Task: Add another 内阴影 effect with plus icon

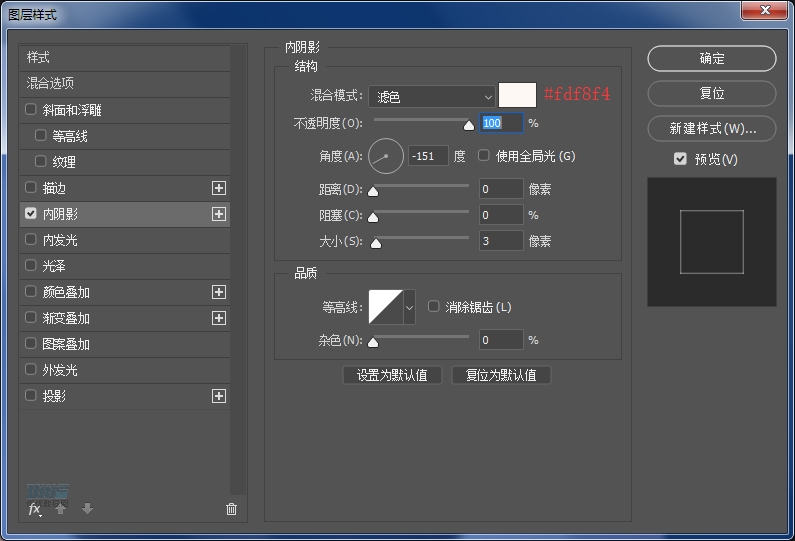Action: coord(219,214)
